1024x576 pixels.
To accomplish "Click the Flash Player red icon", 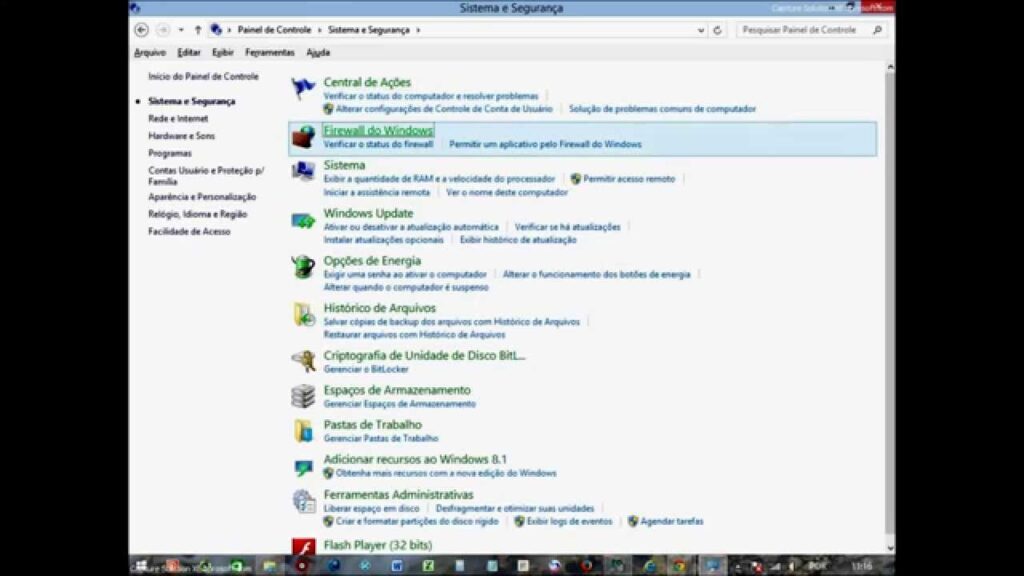I will [x=303, y=546].
